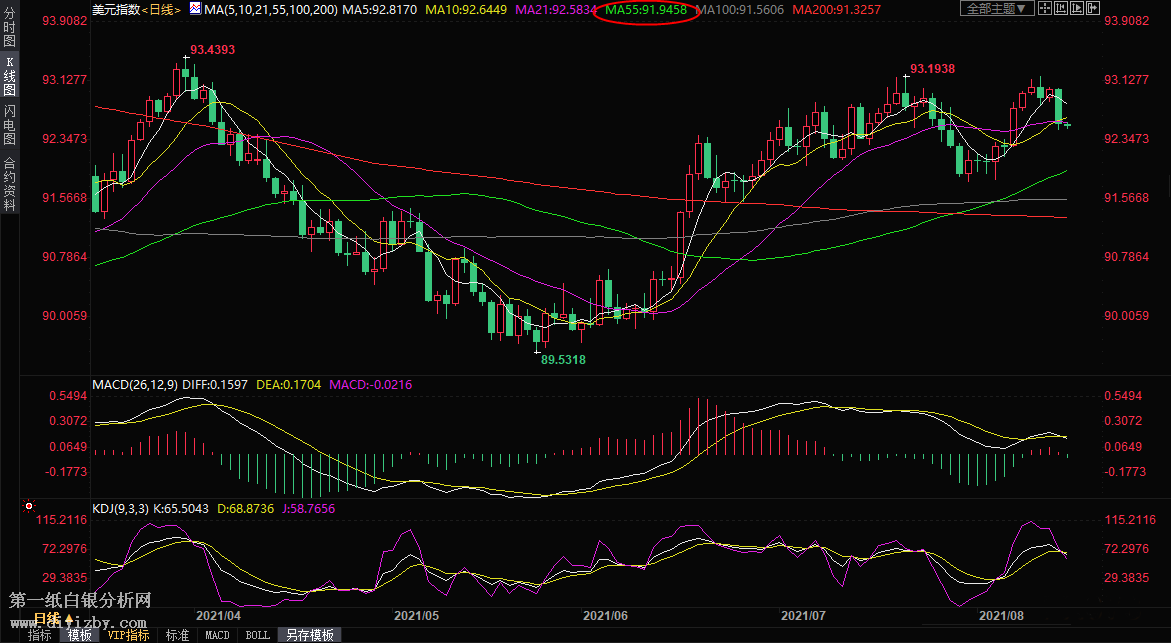This screenshot has width=1171, height=643.
Task: Click the MACD(26,12,9) indicator label
Action: click(x=136, y=385)
